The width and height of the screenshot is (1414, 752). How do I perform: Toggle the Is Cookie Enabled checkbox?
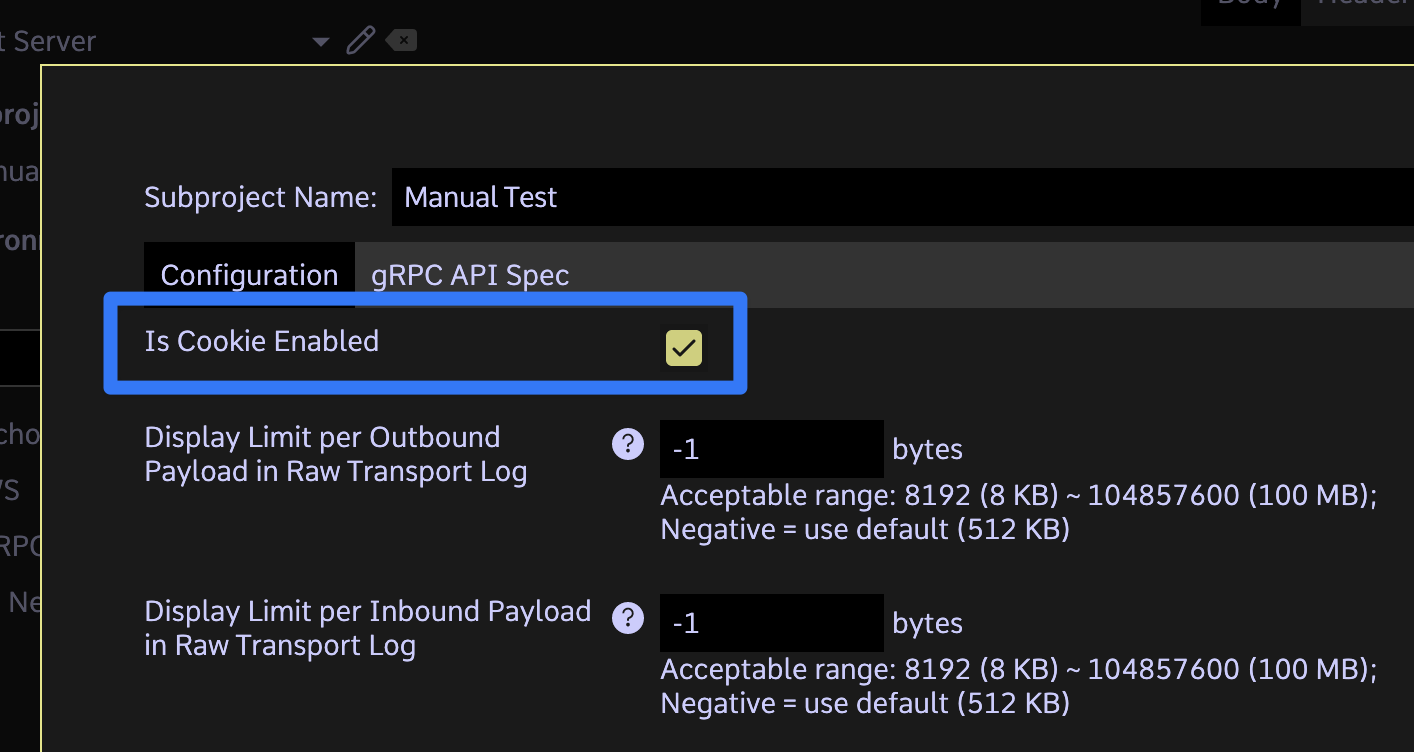684,348
